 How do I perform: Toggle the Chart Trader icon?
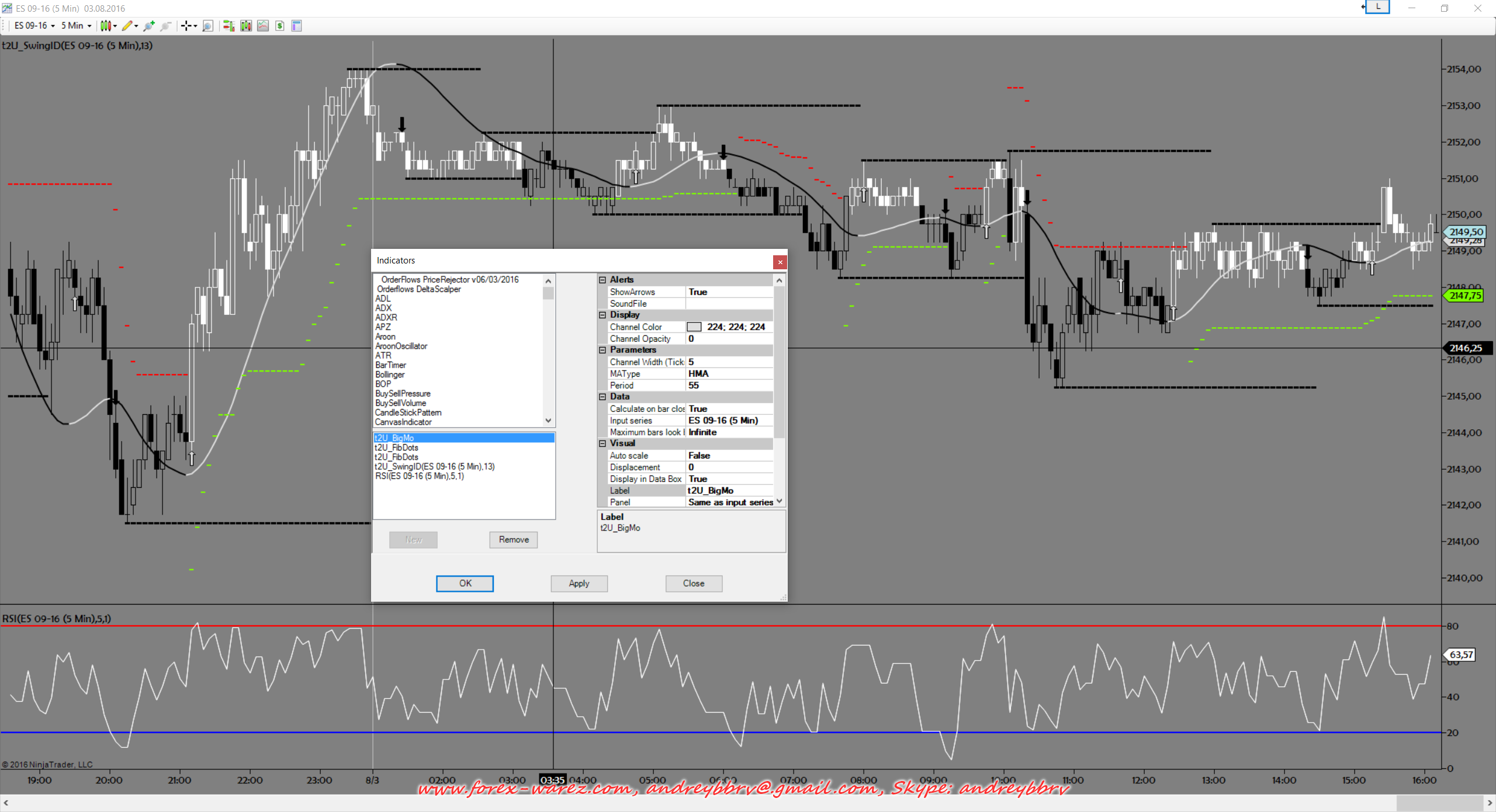[x=228, y=26]
